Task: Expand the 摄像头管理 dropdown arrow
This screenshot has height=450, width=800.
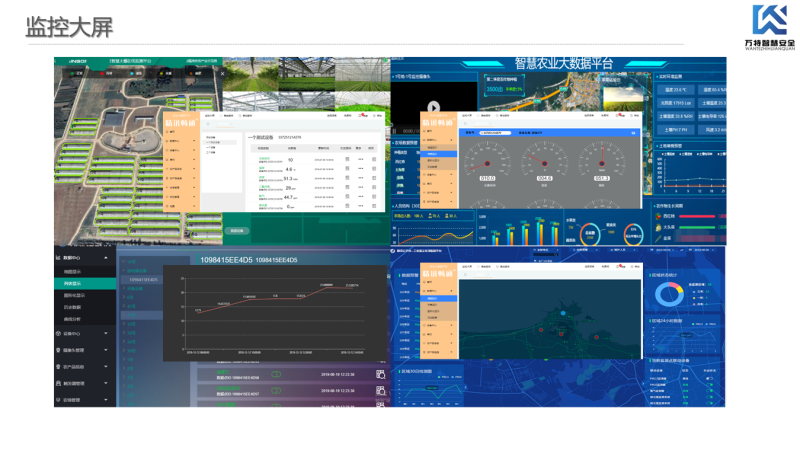Action: (104, 350)
